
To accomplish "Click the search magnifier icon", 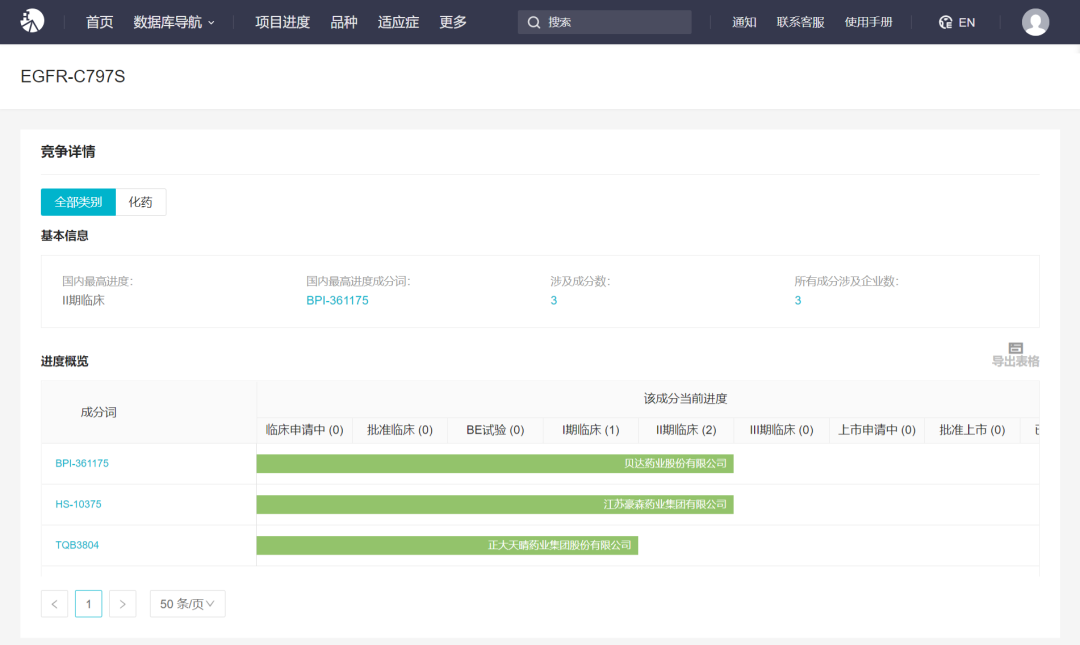I will click(534, 22).
